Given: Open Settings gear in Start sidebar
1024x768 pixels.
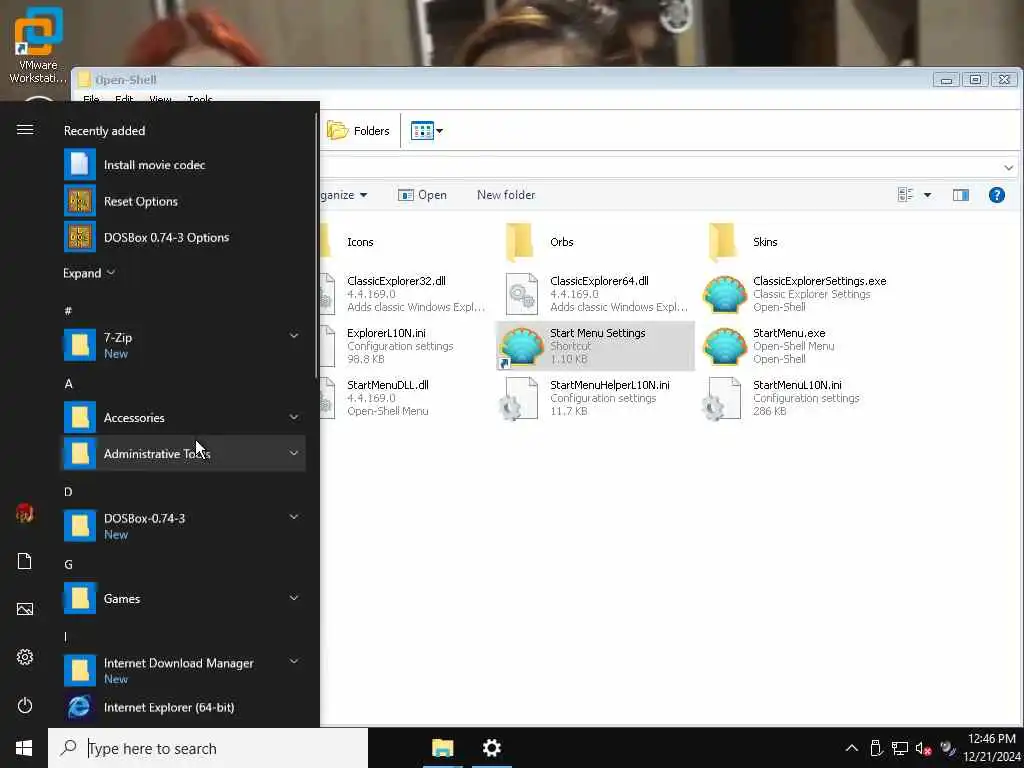Looking at the screenshot, I should tap(25, 657).
